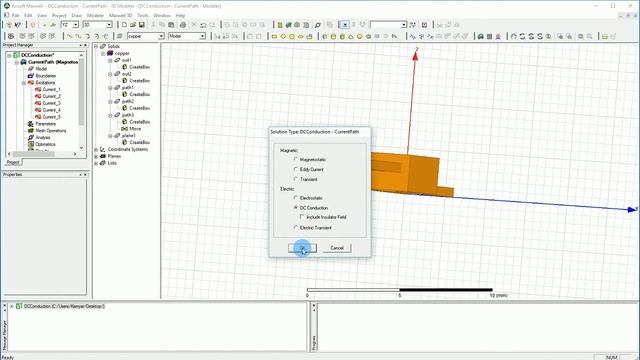Click the Find magnifier icon in top toolbar
The height and width of the screenshot is (360, 640).
pyautogui.click(x=318, y=25)
